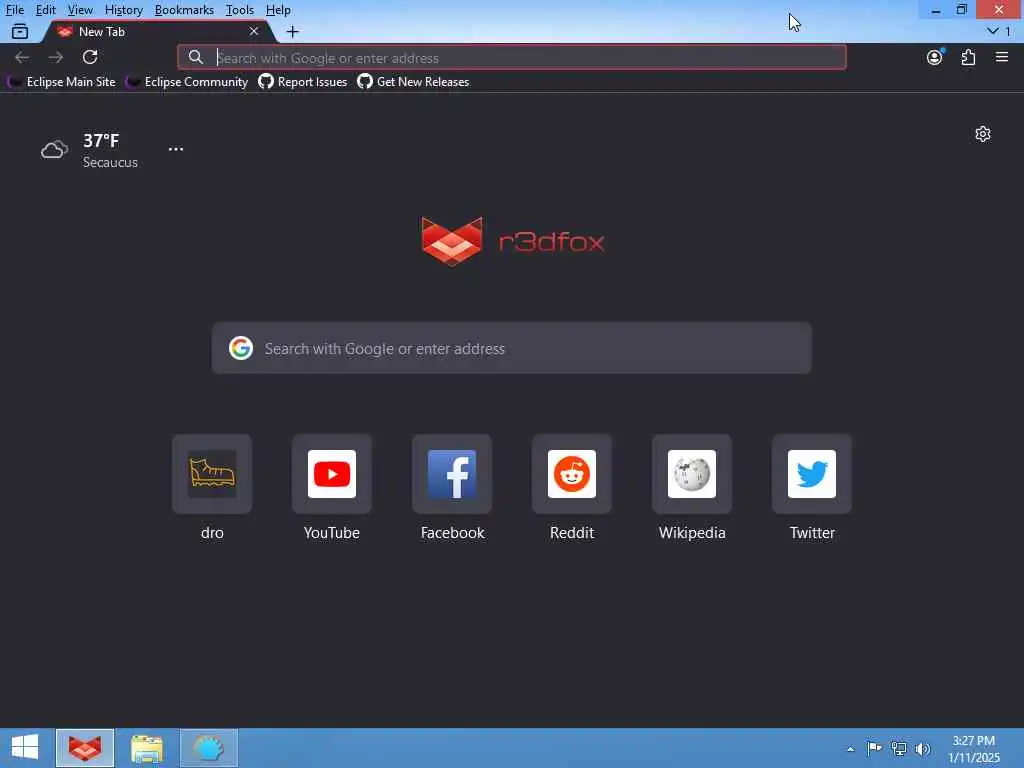Click the Secaucus location label
The height and width of the screenshot is (768, 1024).
pos(110,163)
